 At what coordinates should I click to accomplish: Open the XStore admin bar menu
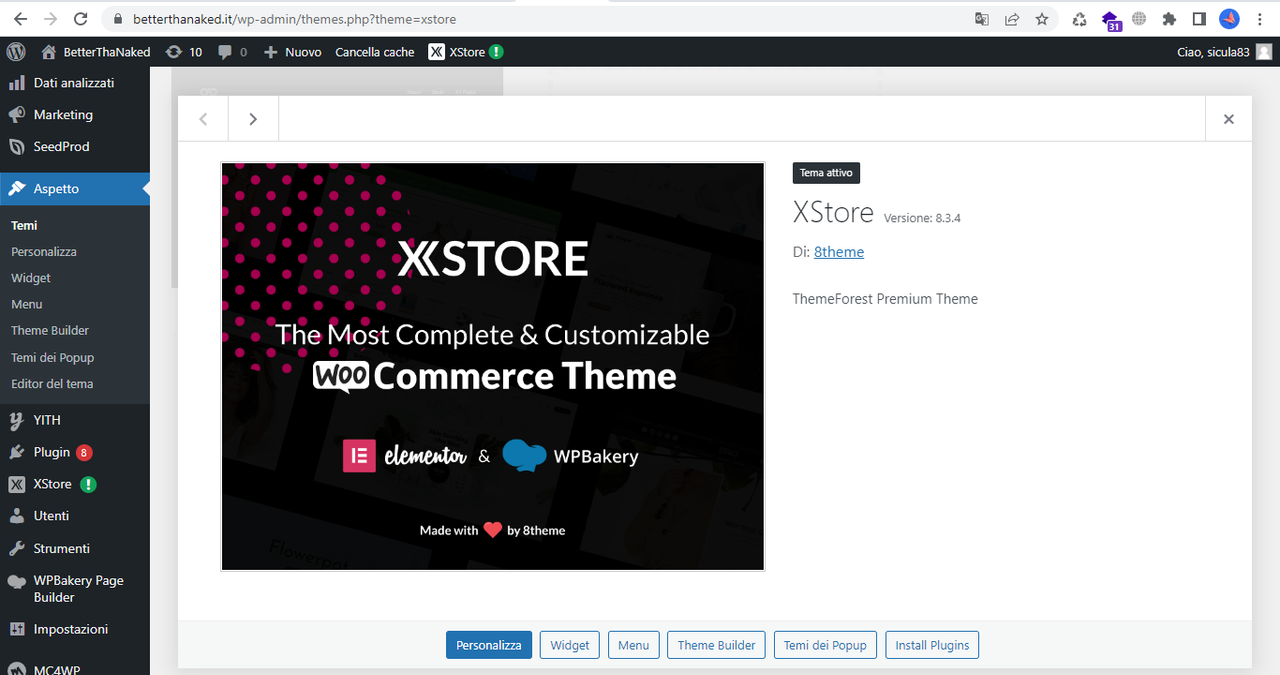coord(466,52)
